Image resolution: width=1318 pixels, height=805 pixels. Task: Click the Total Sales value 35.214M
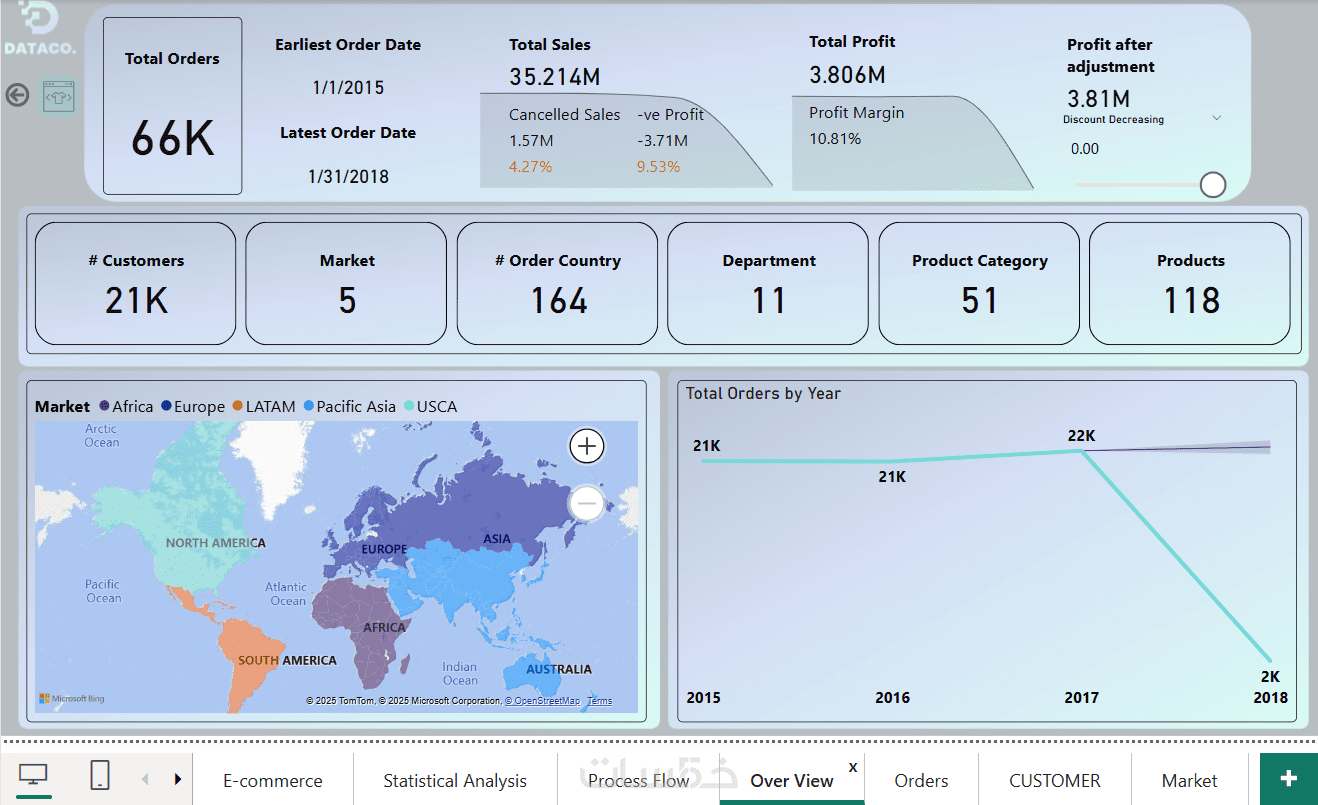(x=555, y=77)
